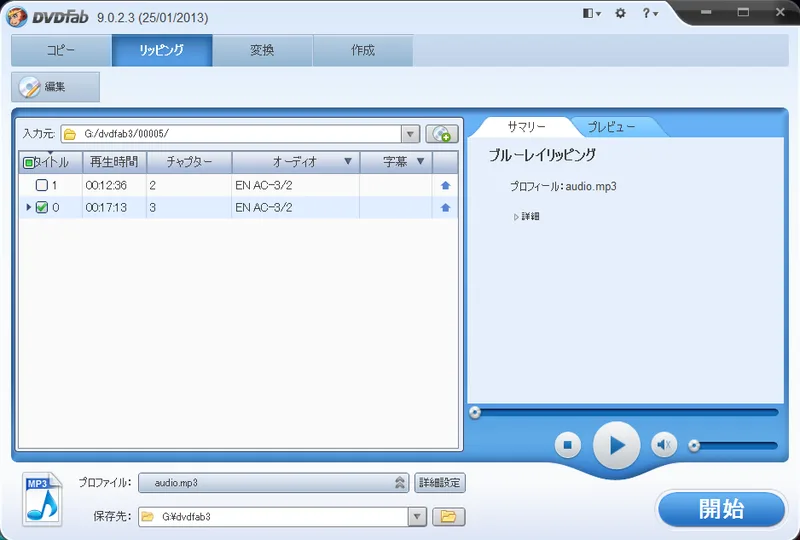Switch to the 変換 tab
Image resolution: width=800 pixels, height=540 pixels.
[x=262, y=50]
